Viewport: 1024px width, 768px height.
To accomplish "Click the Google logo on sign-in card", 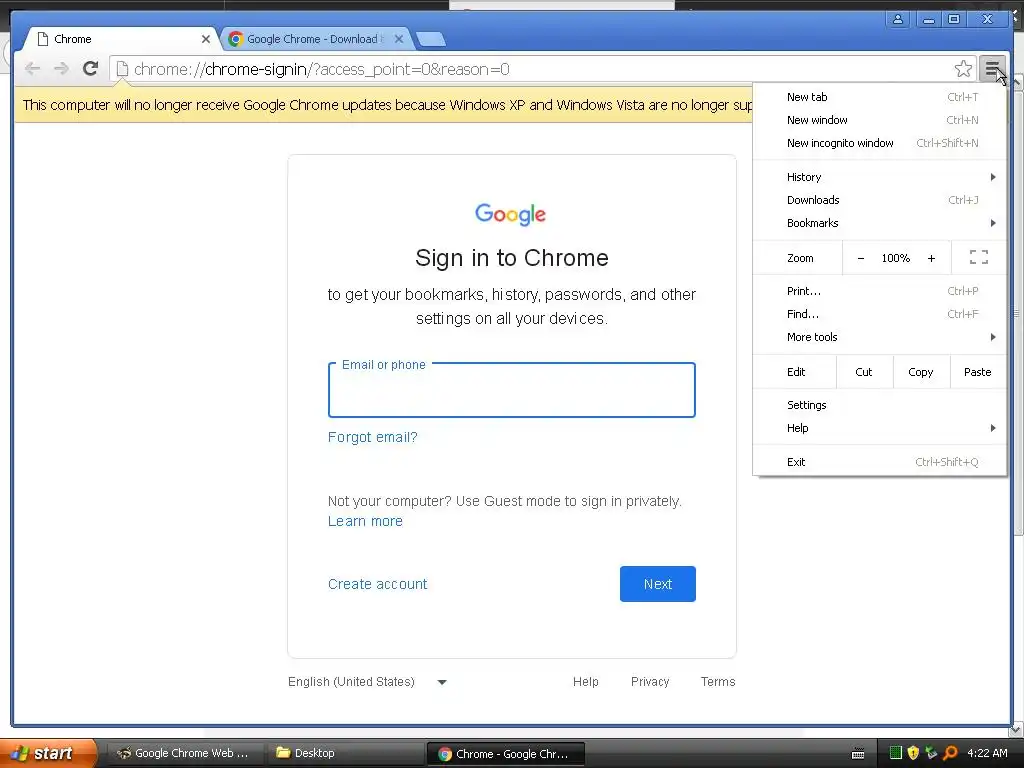I will click(x=511, y=214).
